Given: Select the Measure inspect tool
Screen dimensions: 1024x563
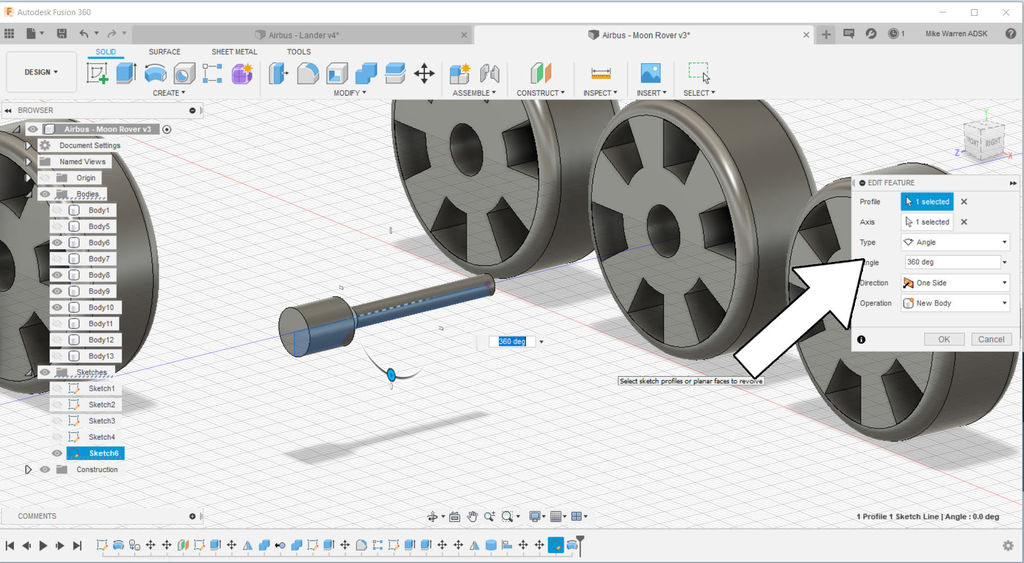Looking at the screenshot, I should 601,73.
